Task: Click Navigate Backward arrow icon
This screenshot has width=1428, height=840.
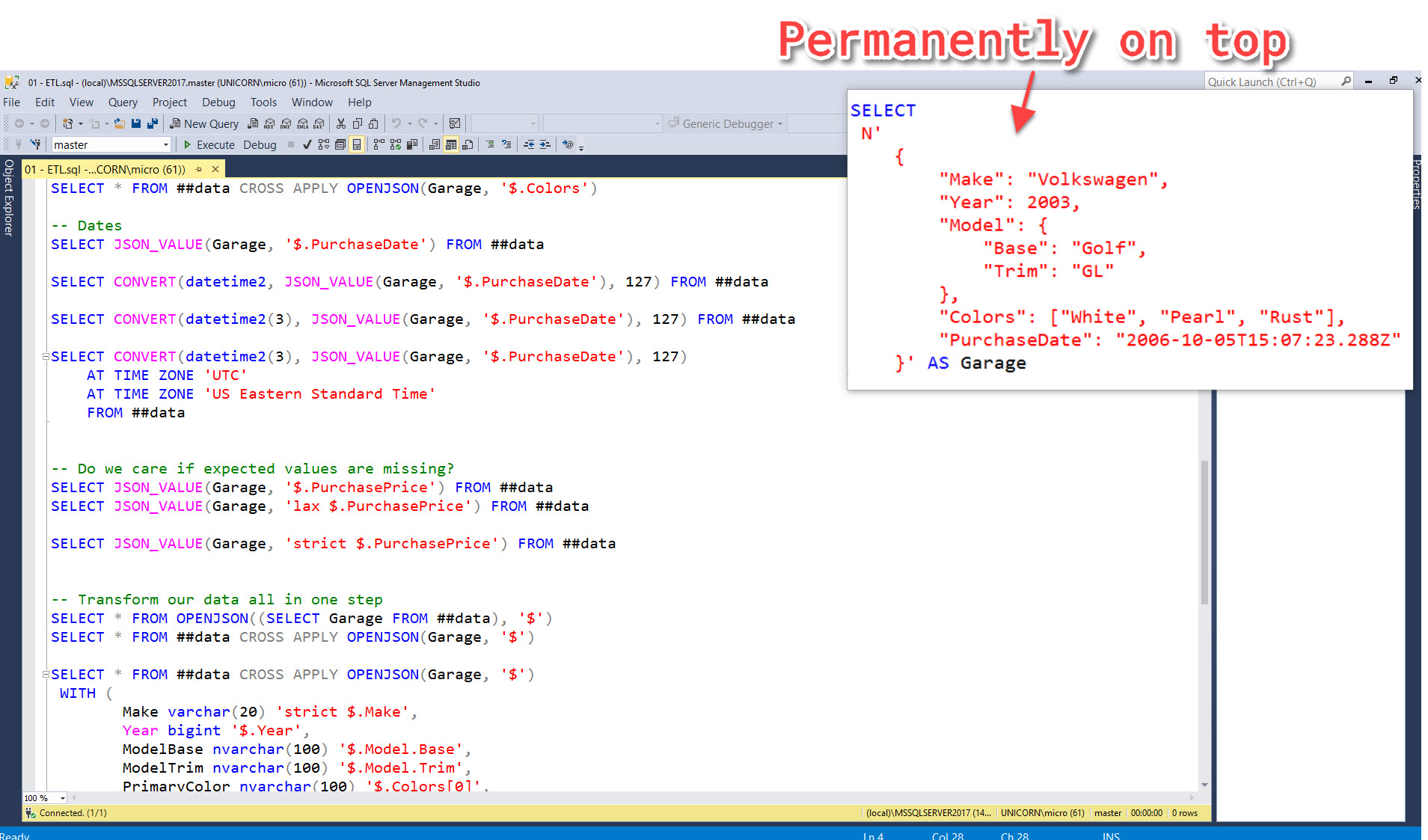Action: (19, 123)
